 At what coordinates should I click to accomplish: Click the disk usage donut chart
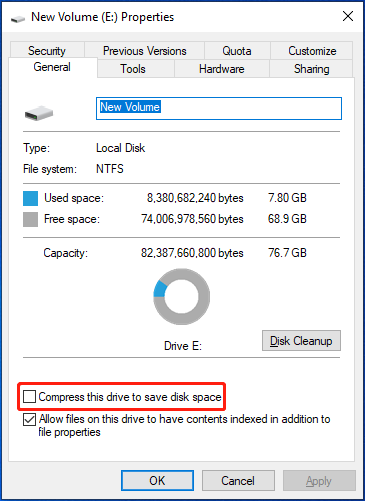point(182,297)
